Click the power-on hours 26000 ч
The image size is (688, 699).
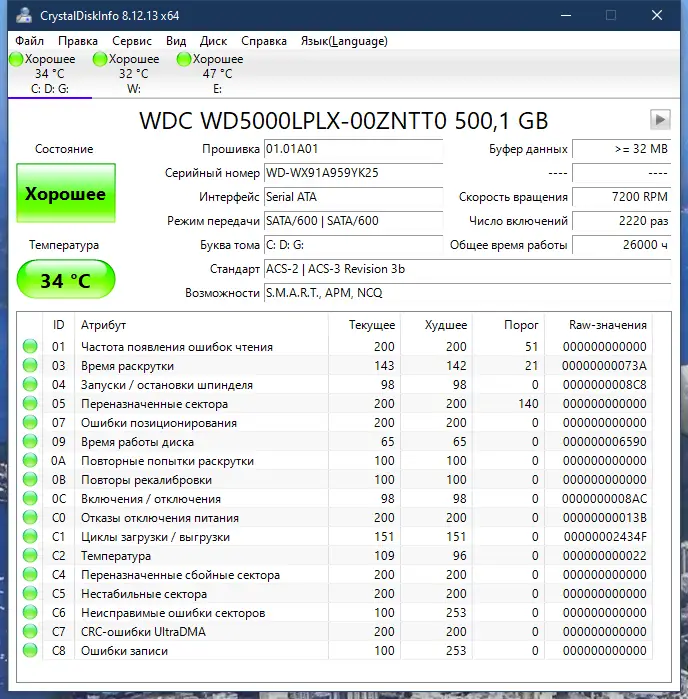point(622,245)
